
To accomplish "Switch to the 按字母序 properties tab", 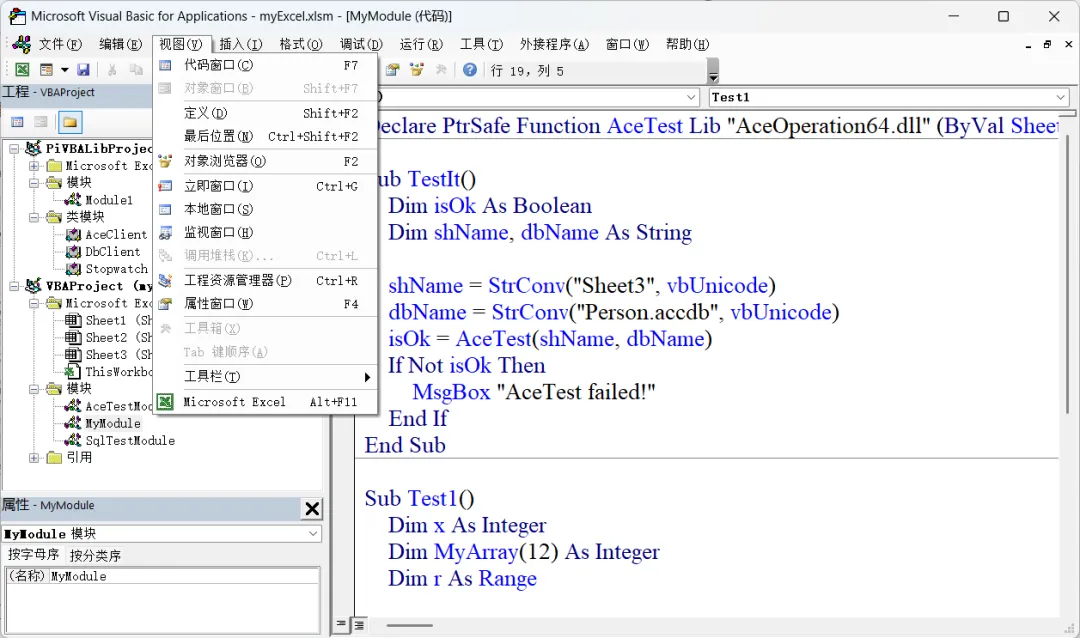I will pos(33,555).
